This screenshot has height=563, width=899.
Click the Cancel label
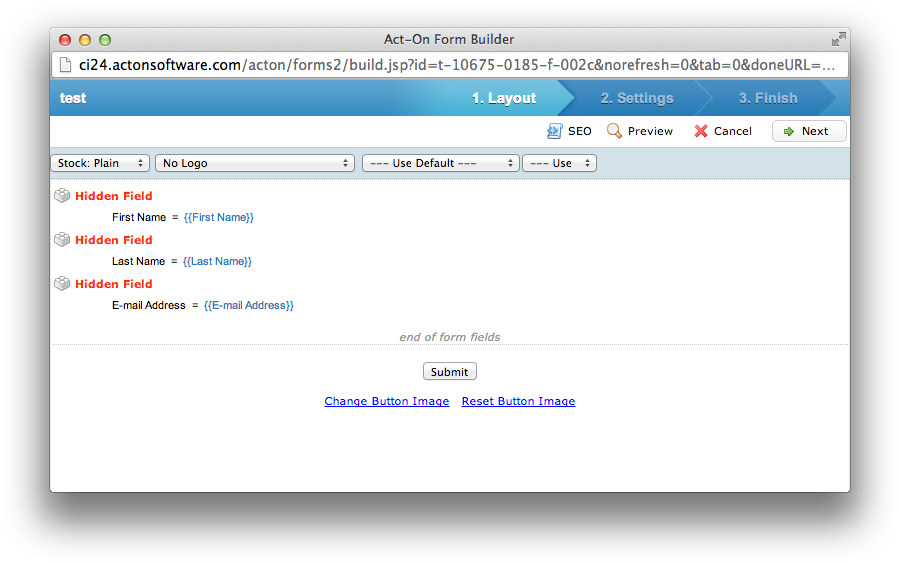click(x=733, y=131)
